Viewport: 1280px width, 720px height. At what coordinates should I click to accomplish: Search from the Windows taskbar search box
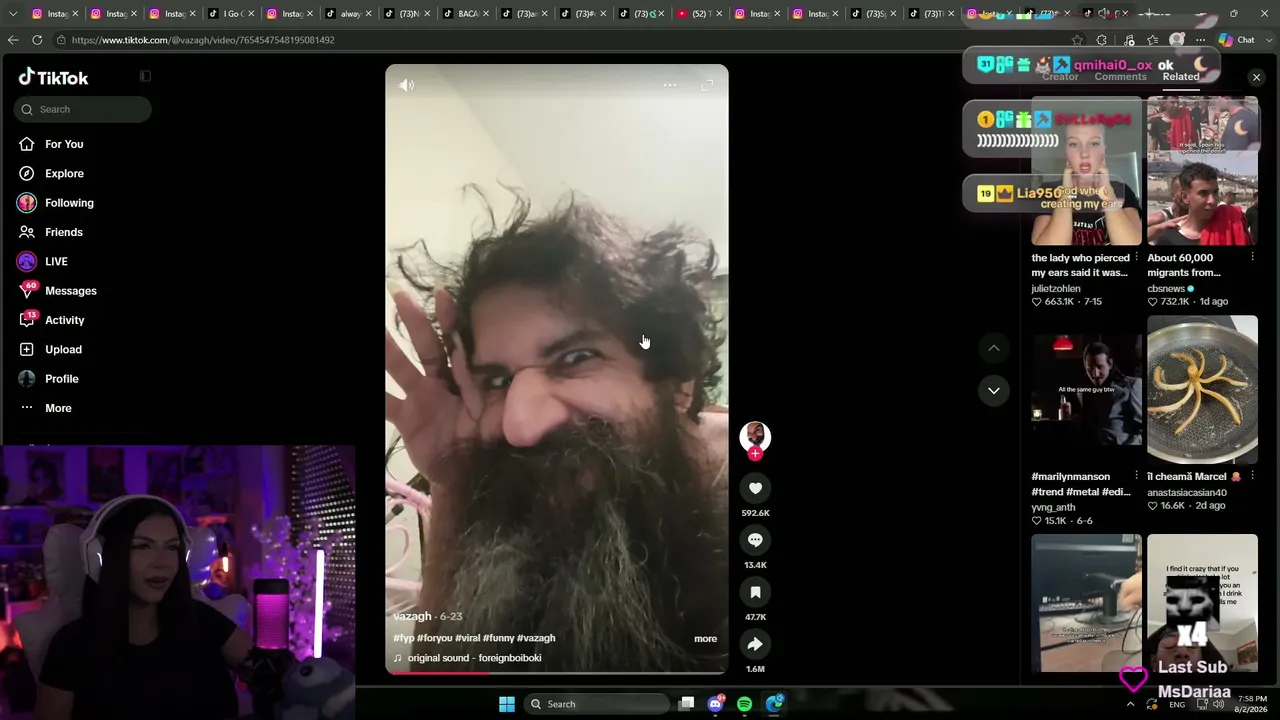597,704
